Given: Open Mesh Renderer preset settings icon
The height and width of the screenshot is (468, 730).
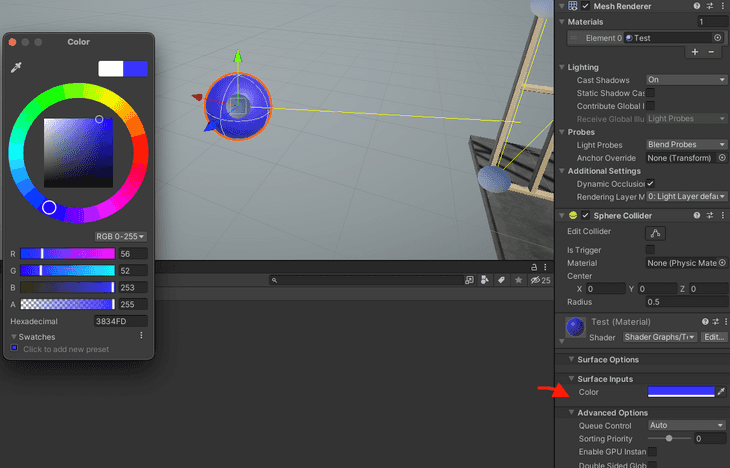Looking at the screenshot, I should click(710, 6).
